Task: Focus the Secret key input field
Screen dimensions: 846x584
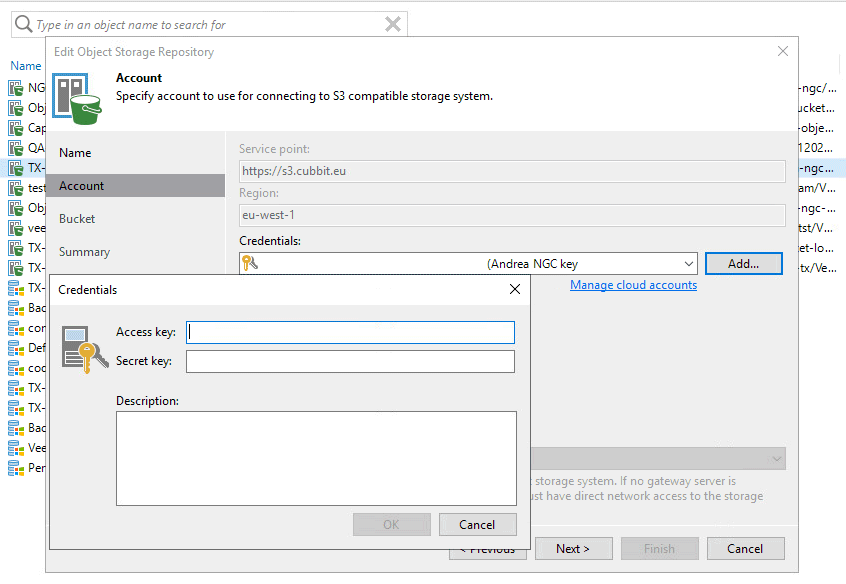Action: click(350, 361)
